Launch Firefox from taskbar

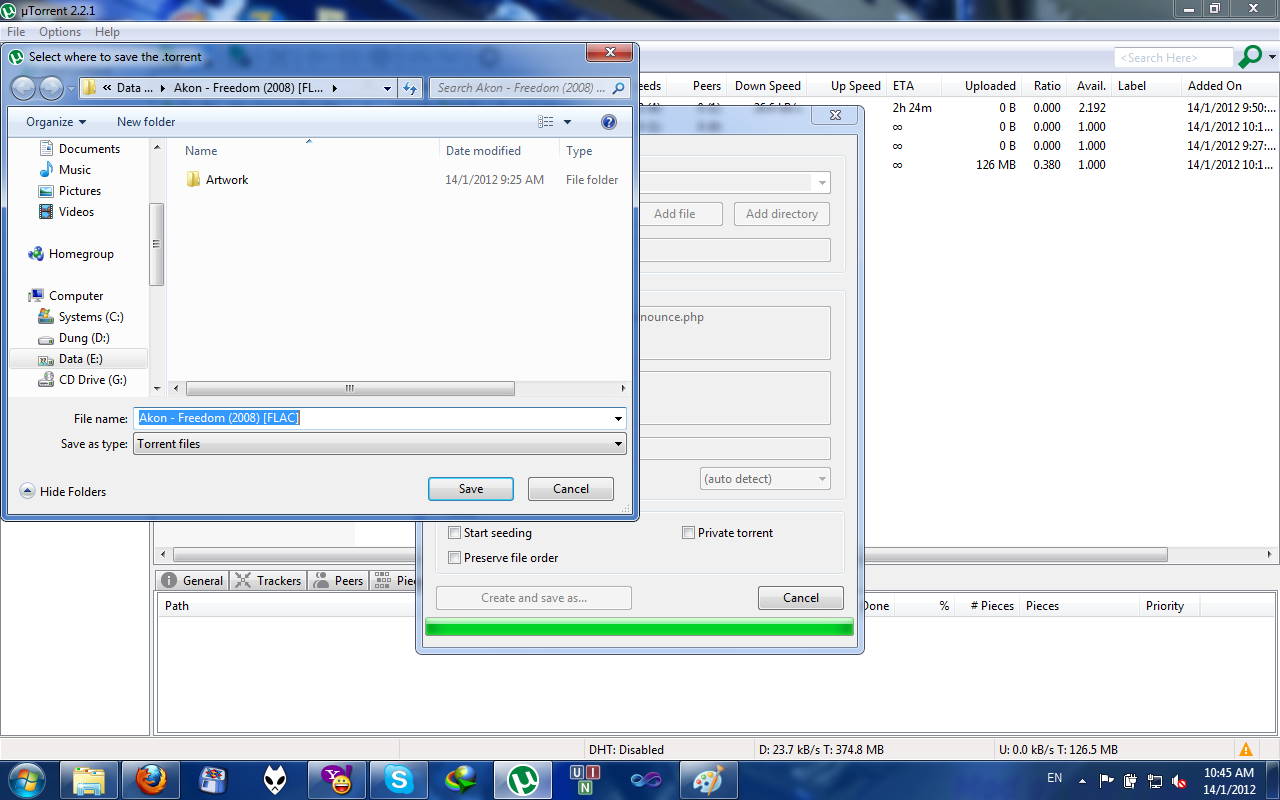click(x=151, y=779)
